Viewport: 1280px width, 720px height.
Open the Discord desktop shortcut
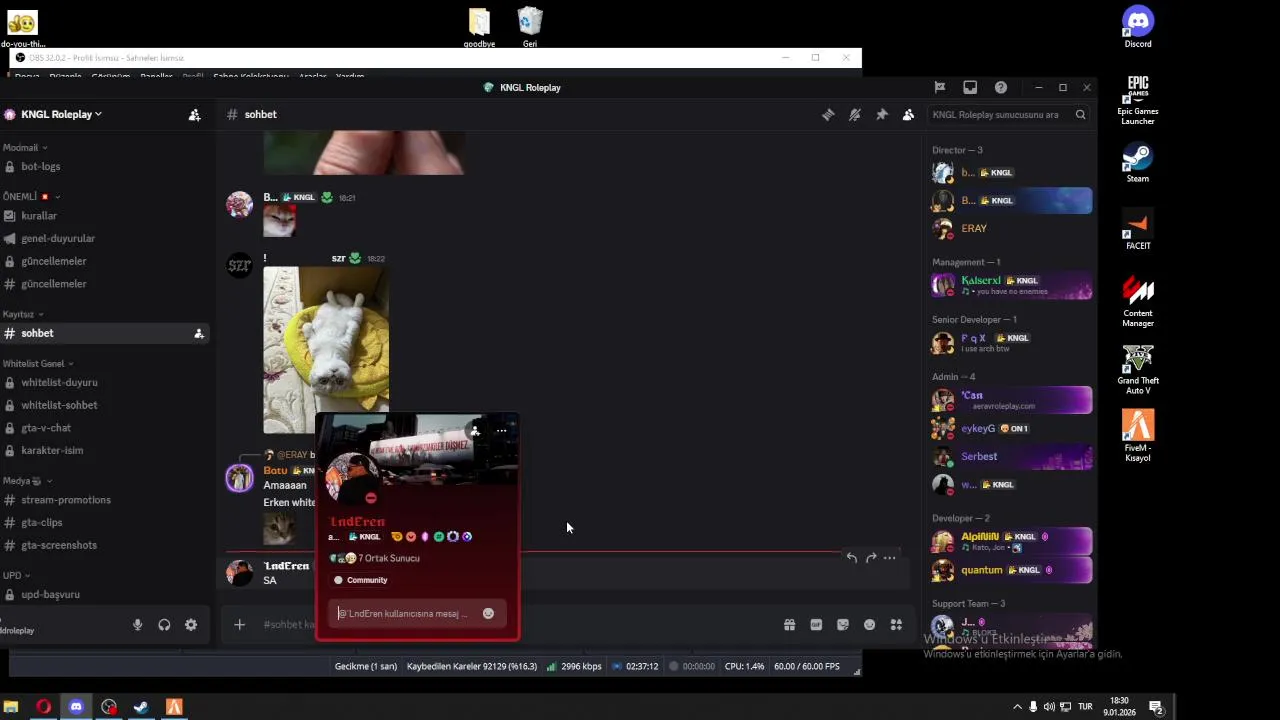(1138, 27)
